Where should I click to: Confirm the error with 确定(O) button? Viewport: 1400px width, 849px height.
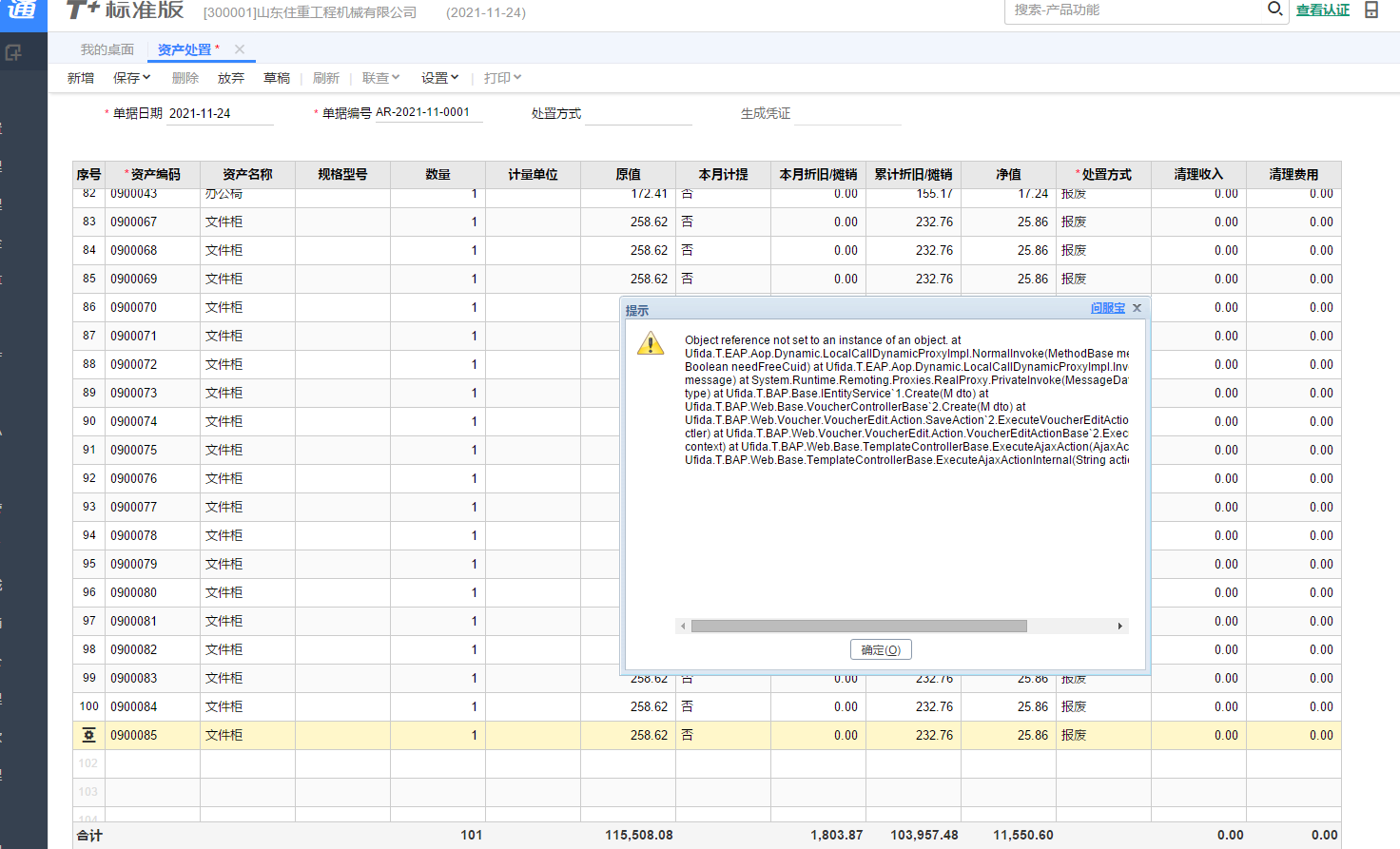click(x=881, y=649)
